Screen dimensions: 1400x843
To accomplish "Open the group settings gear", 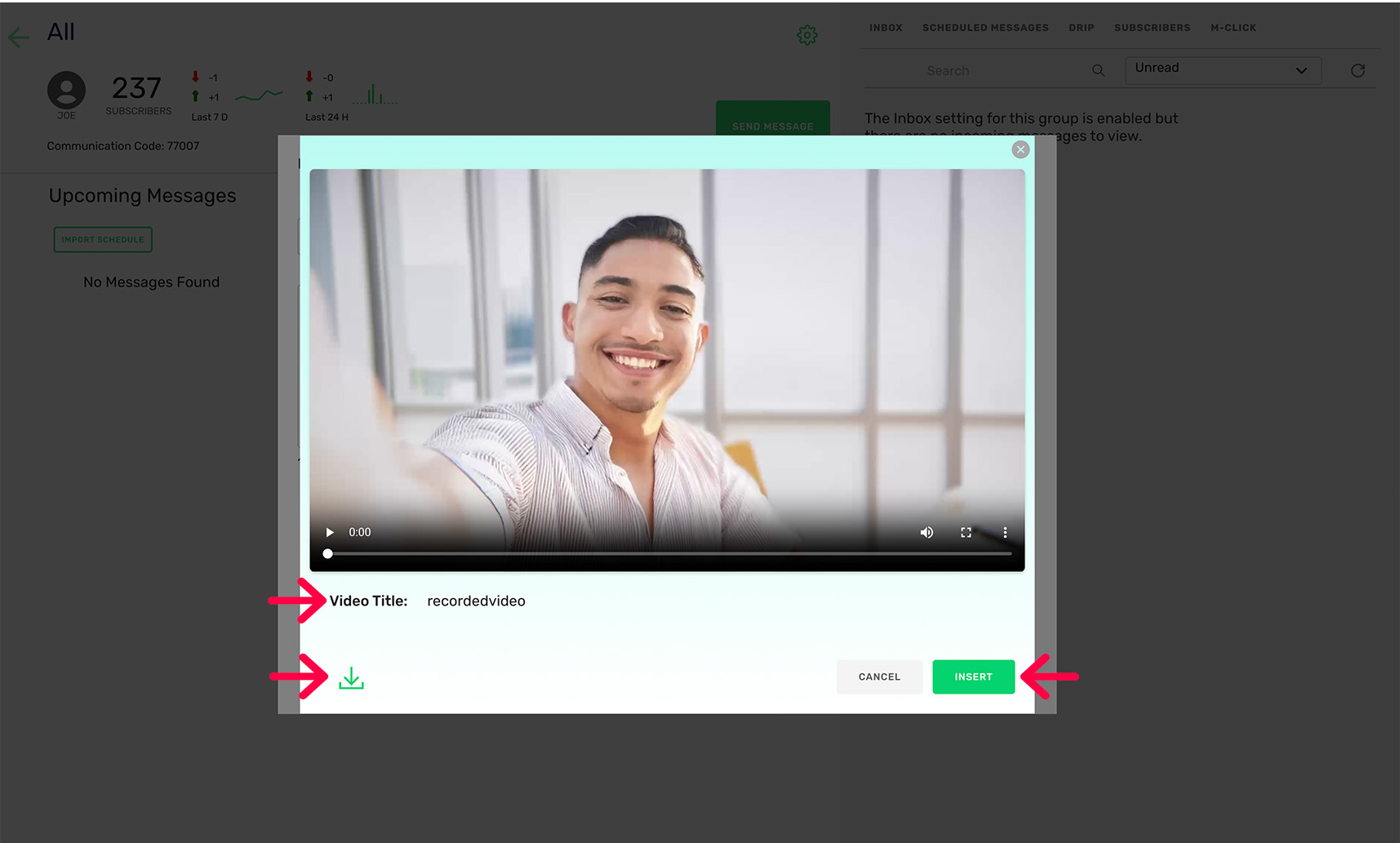I will pos(807,35).
